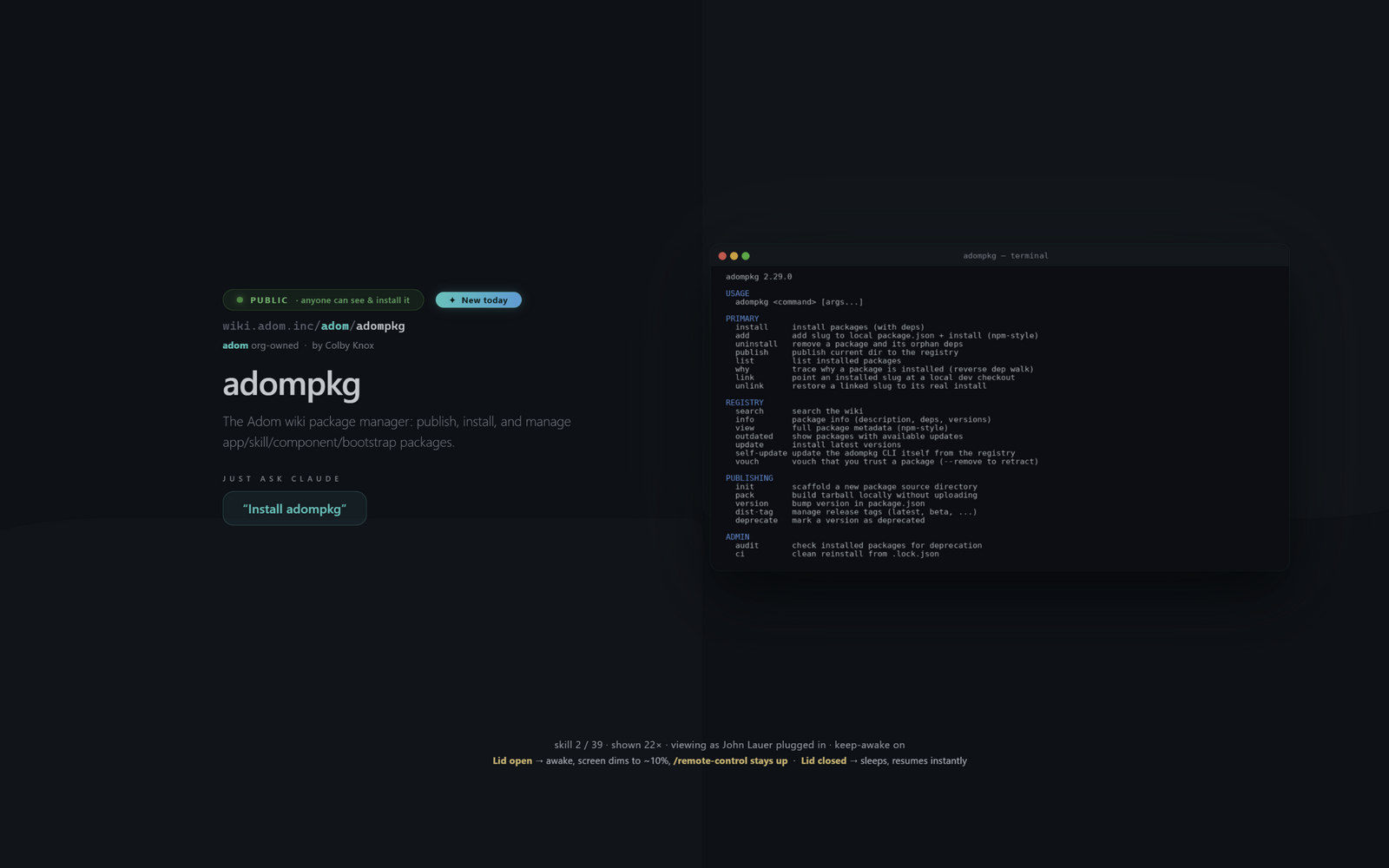The height and width of the screenshot is (868, 1389).
Task: Click the author name Colby Knox
Action: coord(349,345)
